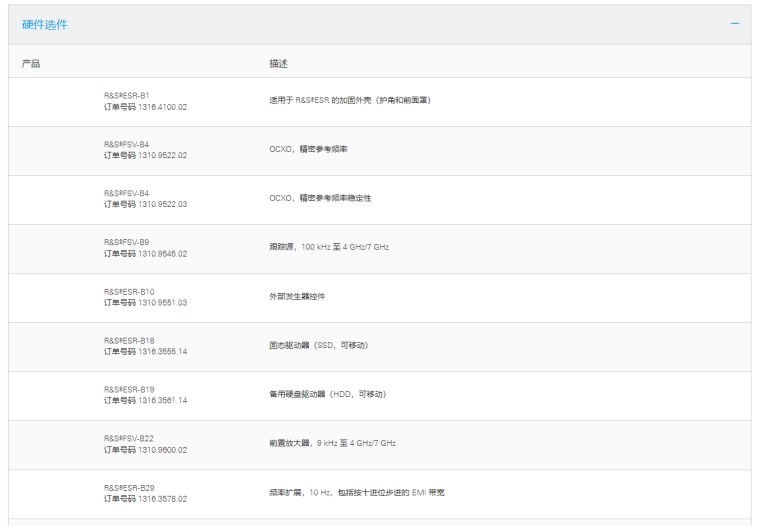The image size is (760, 526).
Task: Open R&S®FSV-B4 with order number 1310.9522.02
Action: (127, 144)
